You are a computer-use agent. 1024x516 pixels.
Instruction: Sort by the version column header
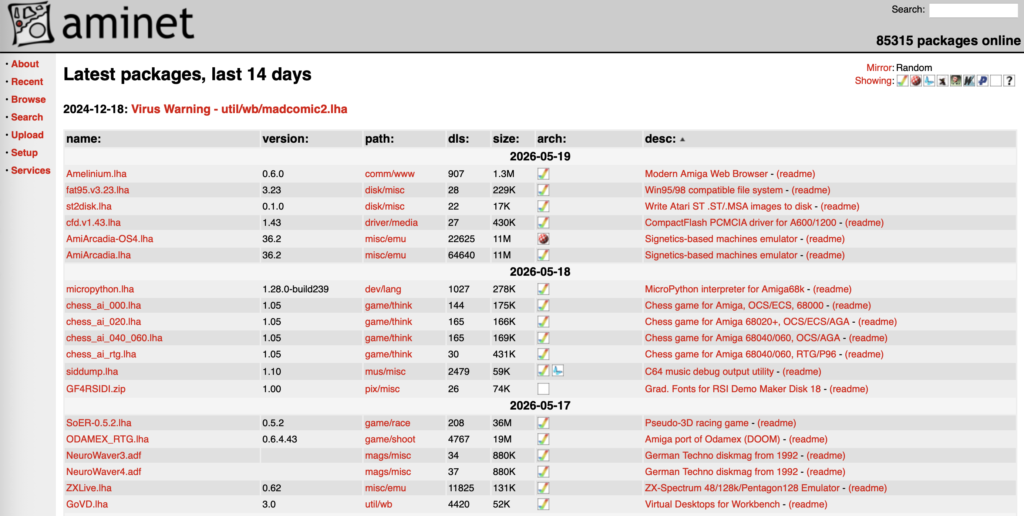pos(285,138)
